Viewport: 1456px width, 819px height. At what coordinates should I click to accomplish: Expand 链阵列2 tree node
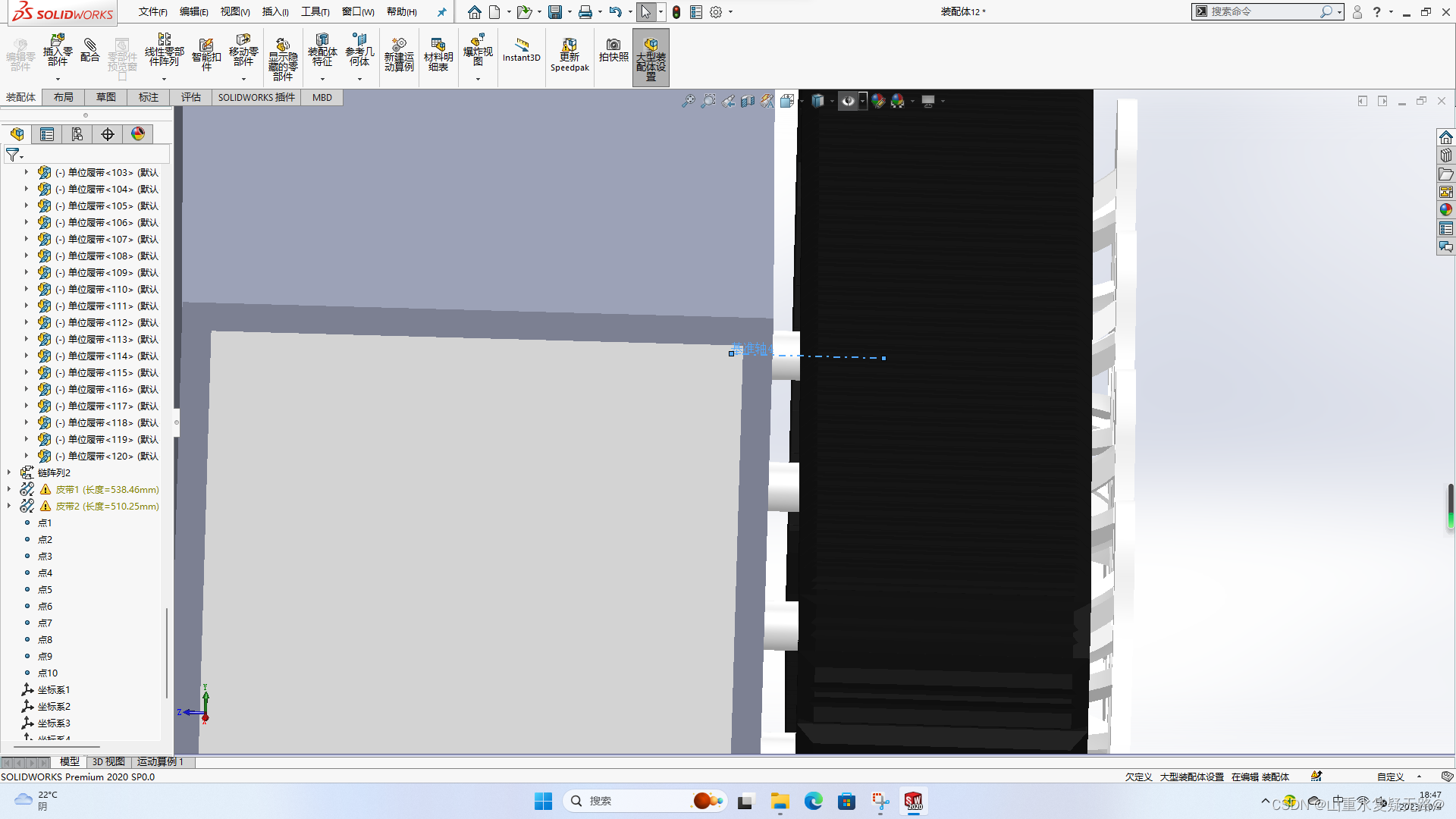pos(9,472)
